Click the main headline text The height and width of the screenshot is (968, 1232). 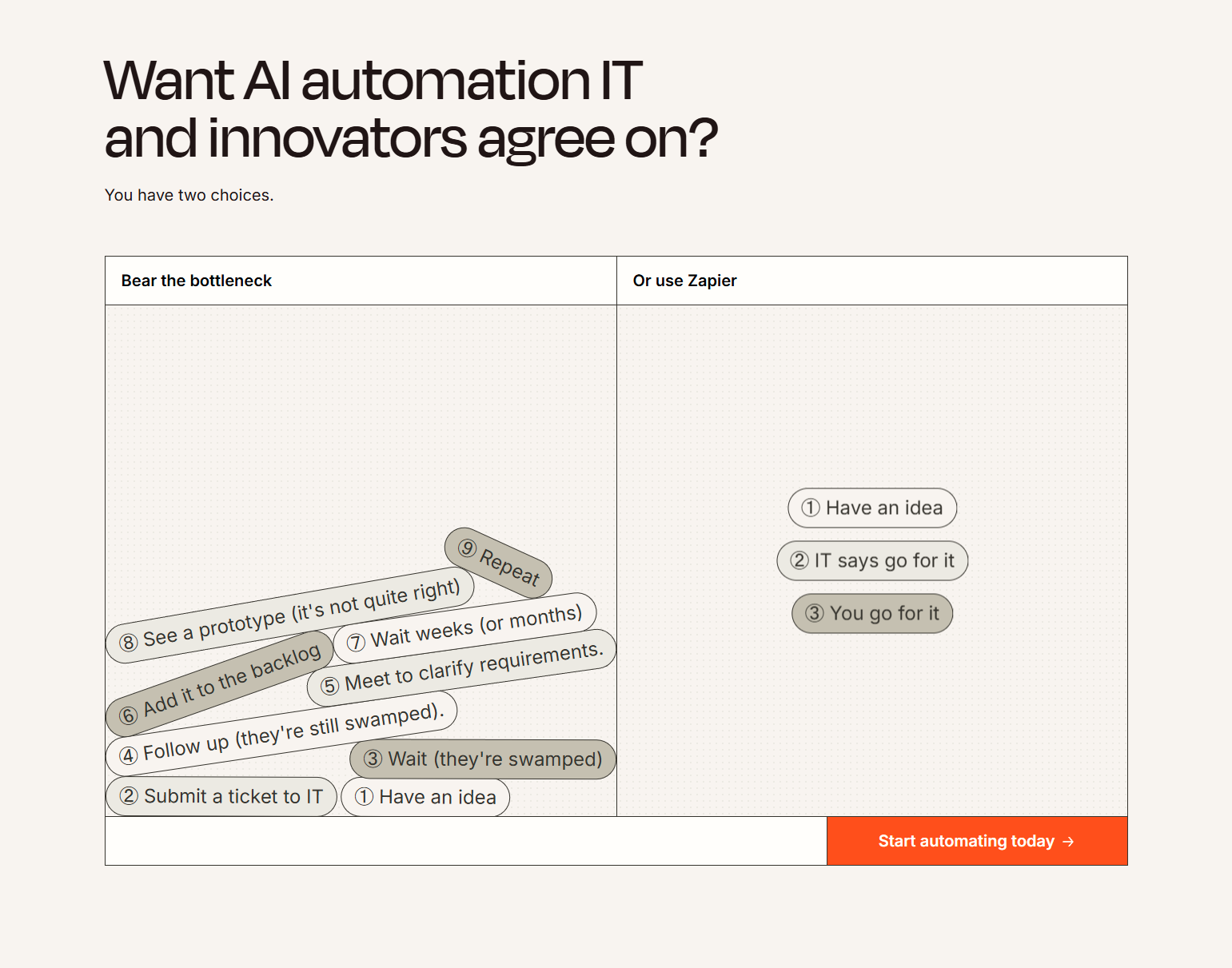(412, 108)
